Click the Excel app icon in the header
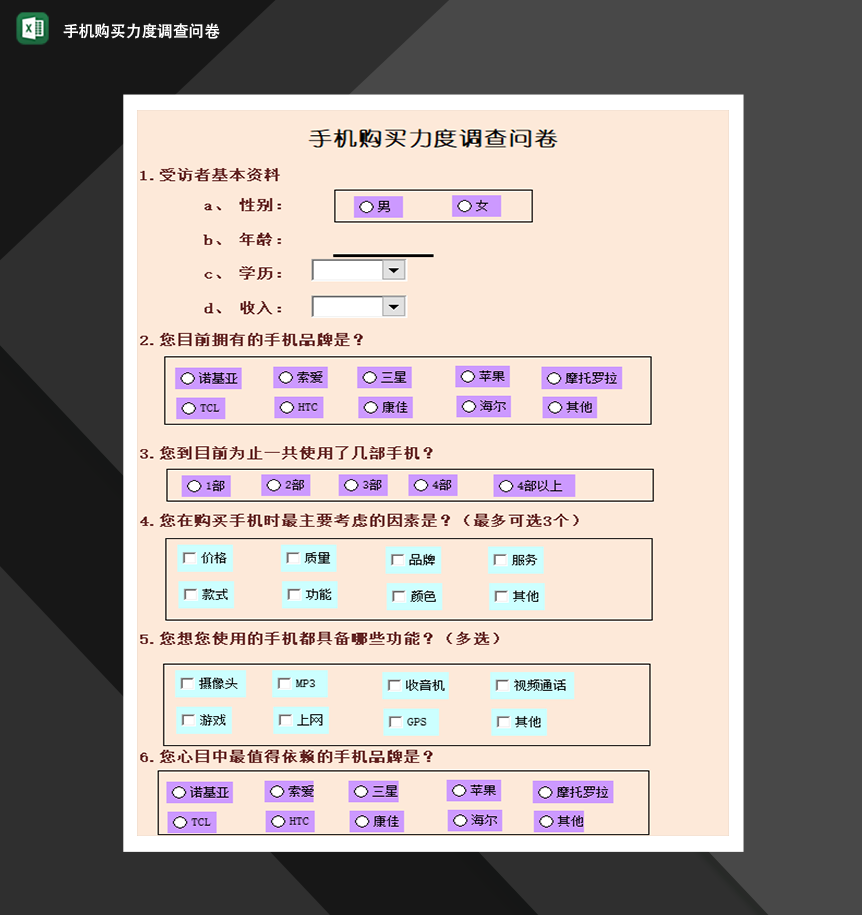862x915 pixels. coord(31,31)
